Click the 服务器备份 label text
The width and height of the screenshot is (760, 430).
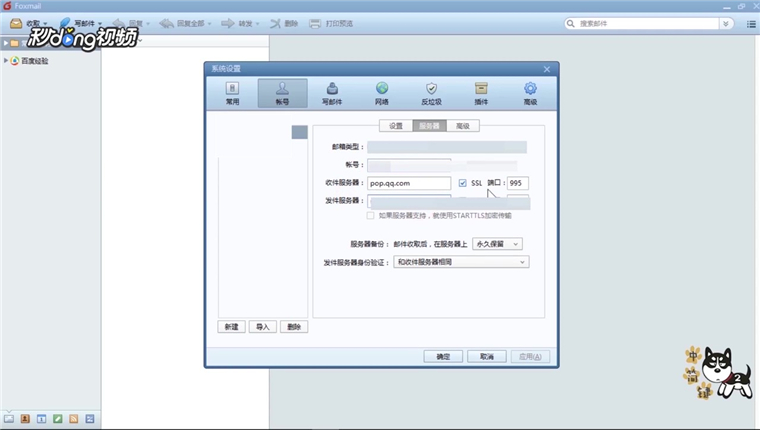pyautogui.click(x=370, y=244)
